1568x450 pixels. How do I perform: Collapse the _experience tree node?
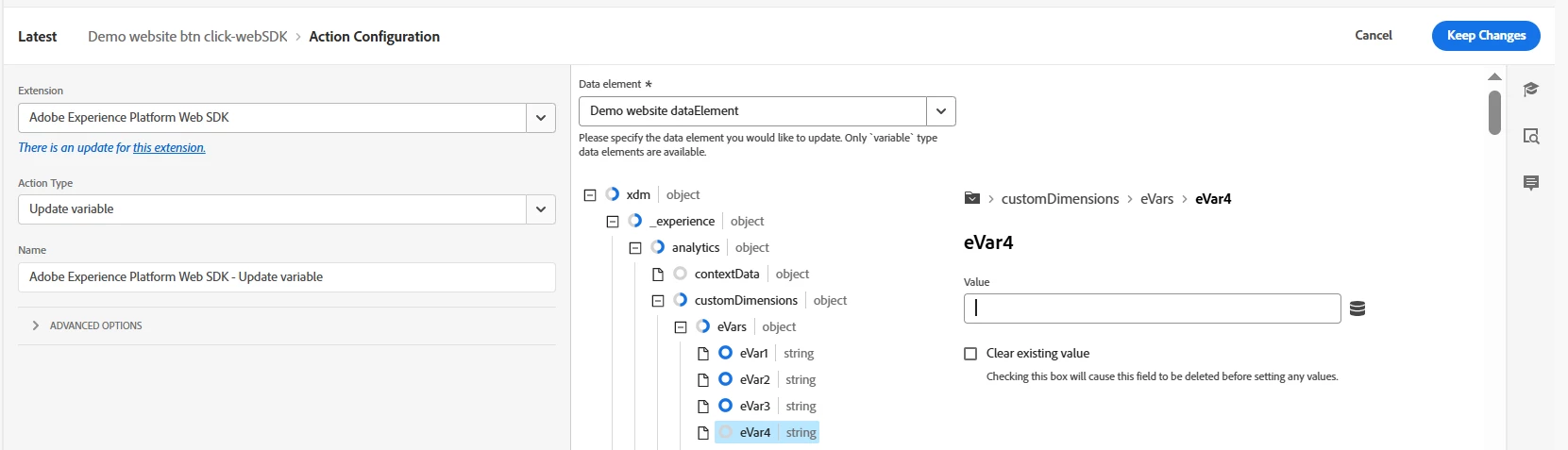pyautogui.click(x=613, y=222)
